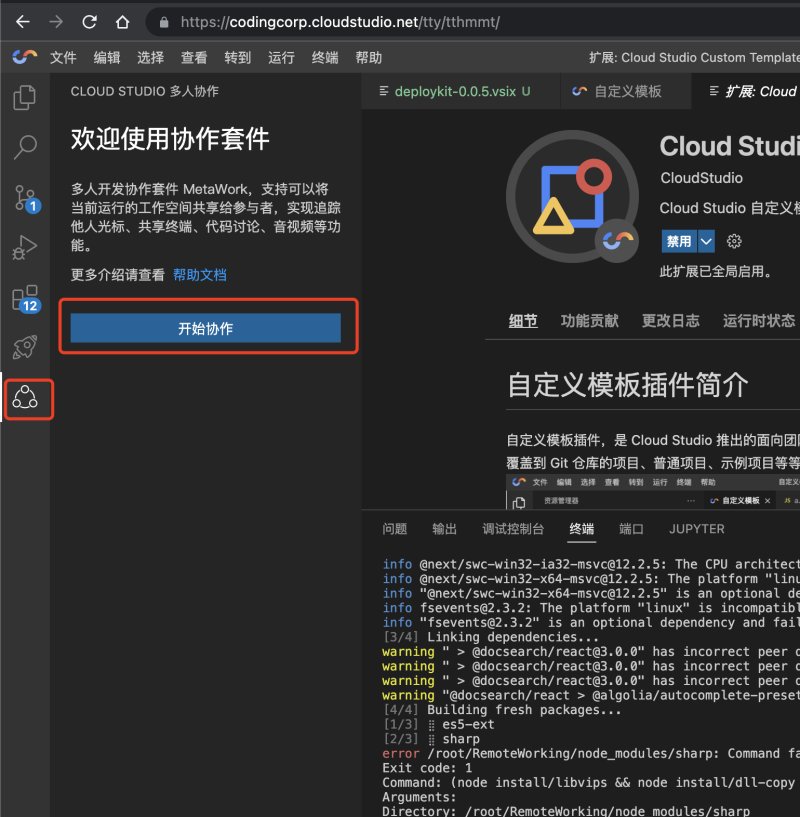Switch to 扩展: Cloud editor tab

click(x=746, y=91)
